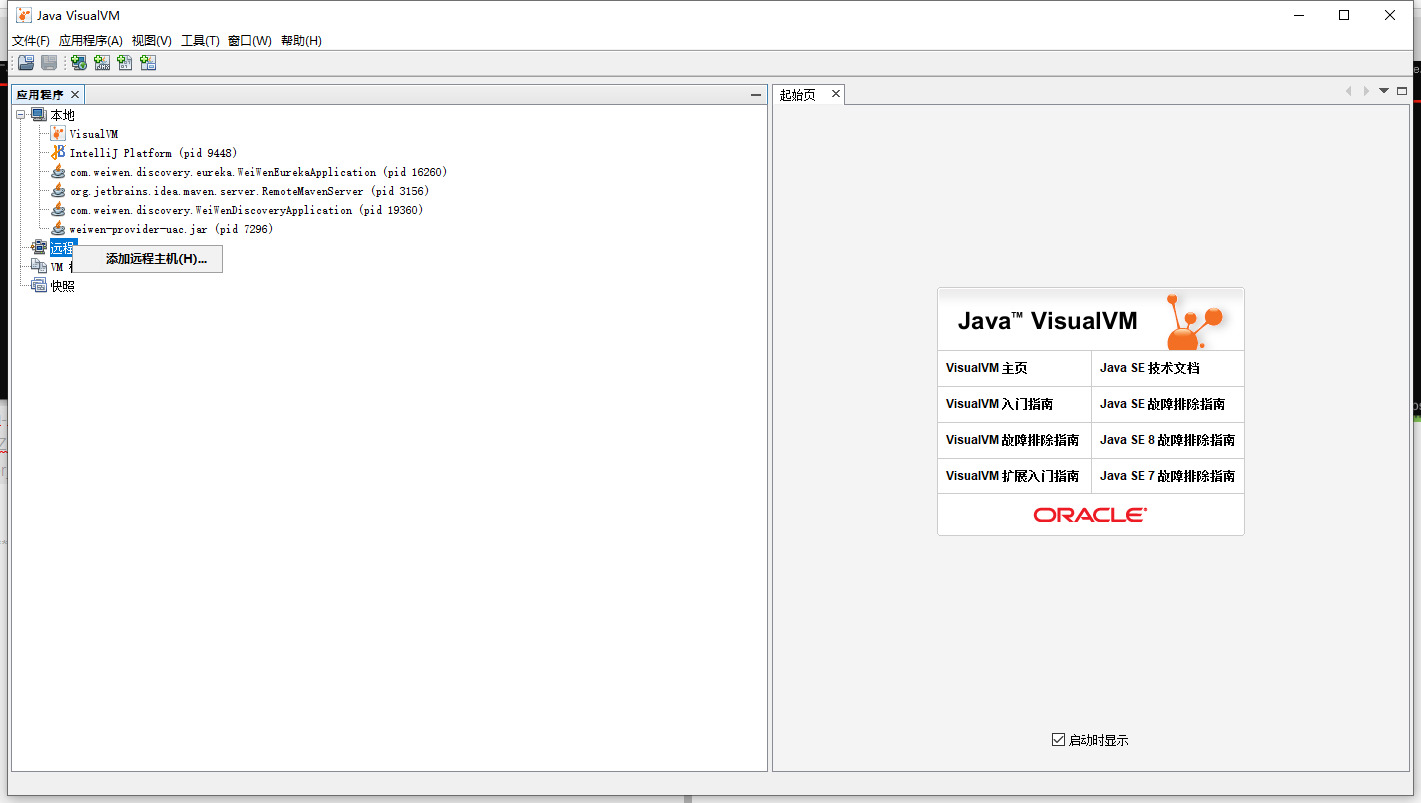Click the Java icon beside weiwen-provider-uac.jar

click(x=58, y=229)
